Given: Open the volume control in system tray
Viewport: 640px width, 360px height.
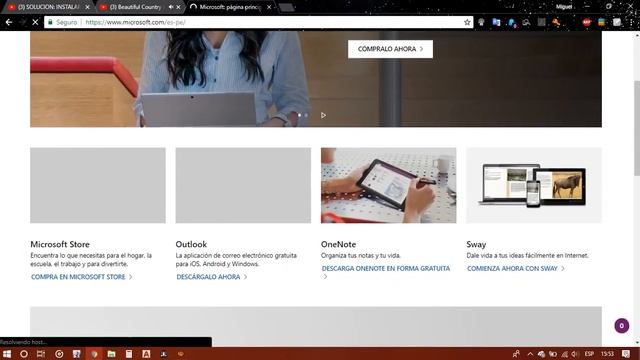Looking at the screenshot, I should pyautogui.click(x=575, y=354).
